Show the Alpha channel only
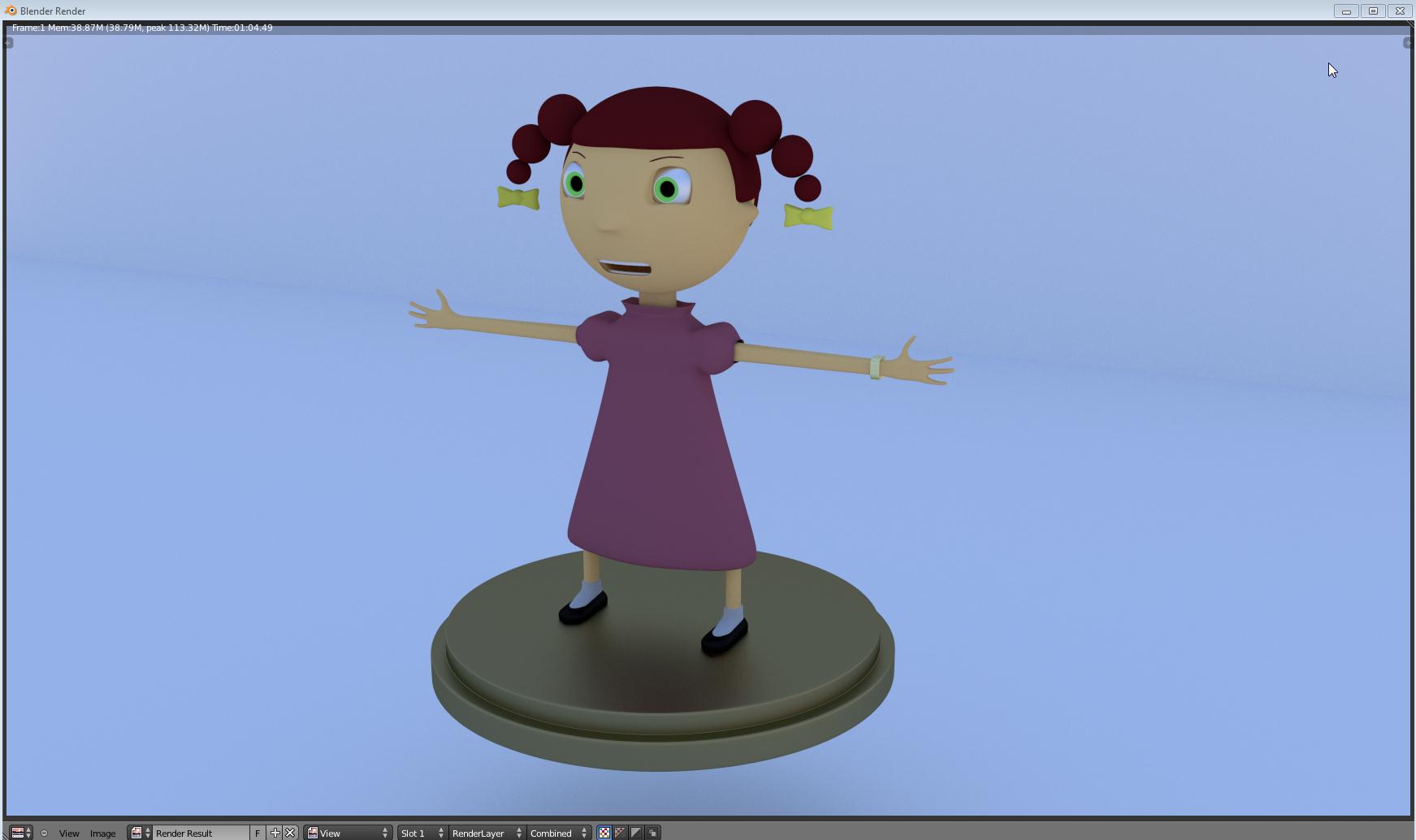Image resolution: width=1416 pixels, height=840 pixels. coord(636,833)
